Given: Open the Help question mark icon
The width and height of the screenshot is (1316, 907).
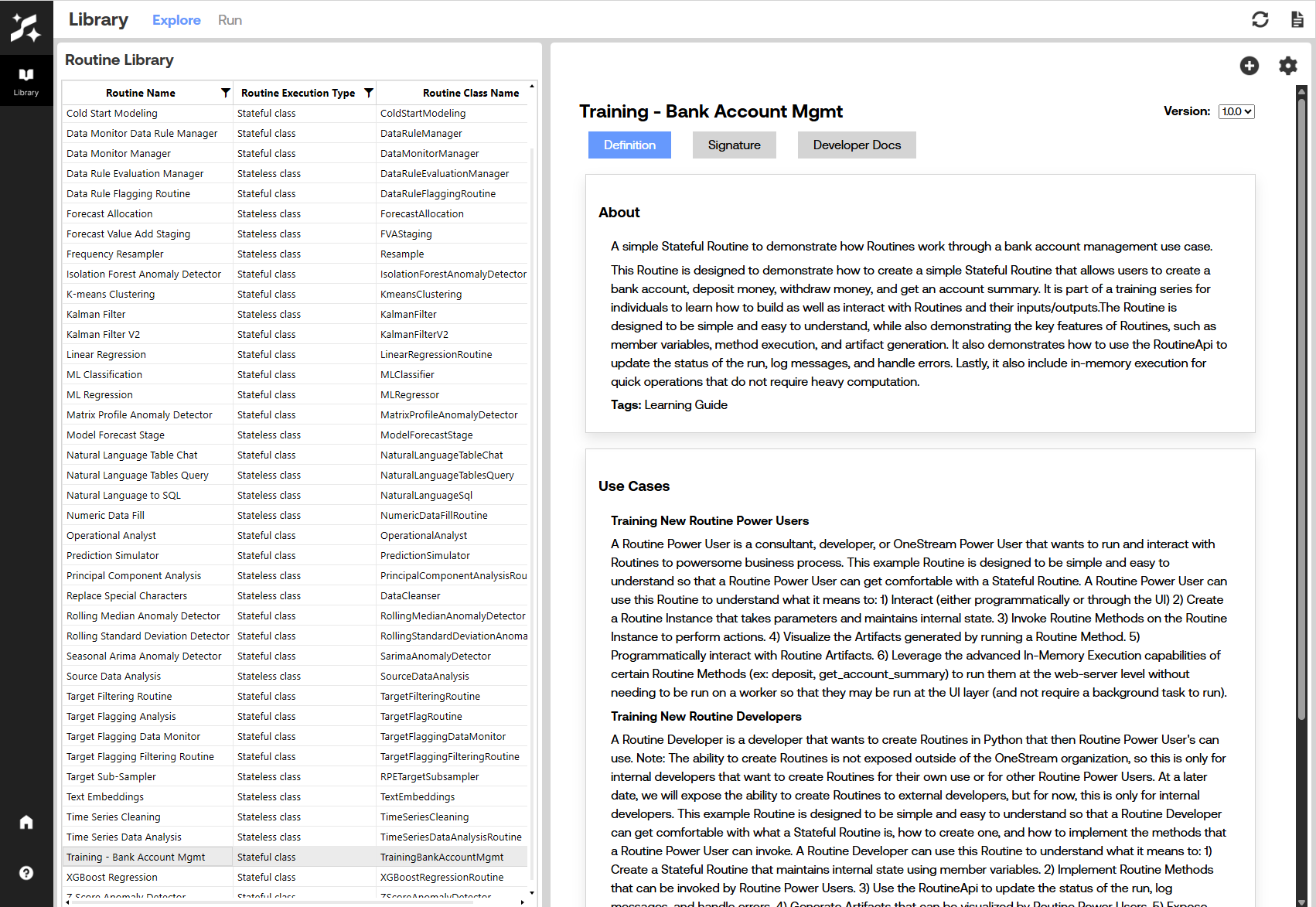Looking at the screenshot, I should [x=26, y=873].
